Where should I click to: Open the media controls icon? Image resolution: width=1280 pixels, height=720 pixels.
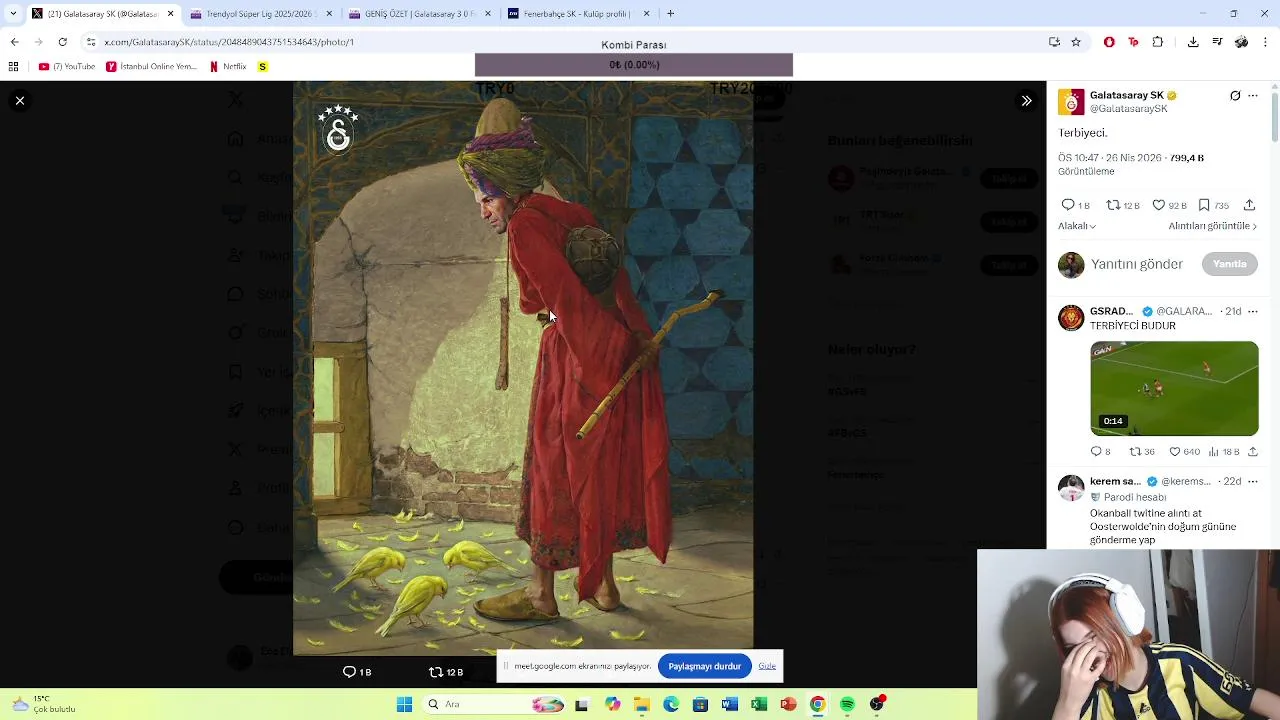[1217, 42]
